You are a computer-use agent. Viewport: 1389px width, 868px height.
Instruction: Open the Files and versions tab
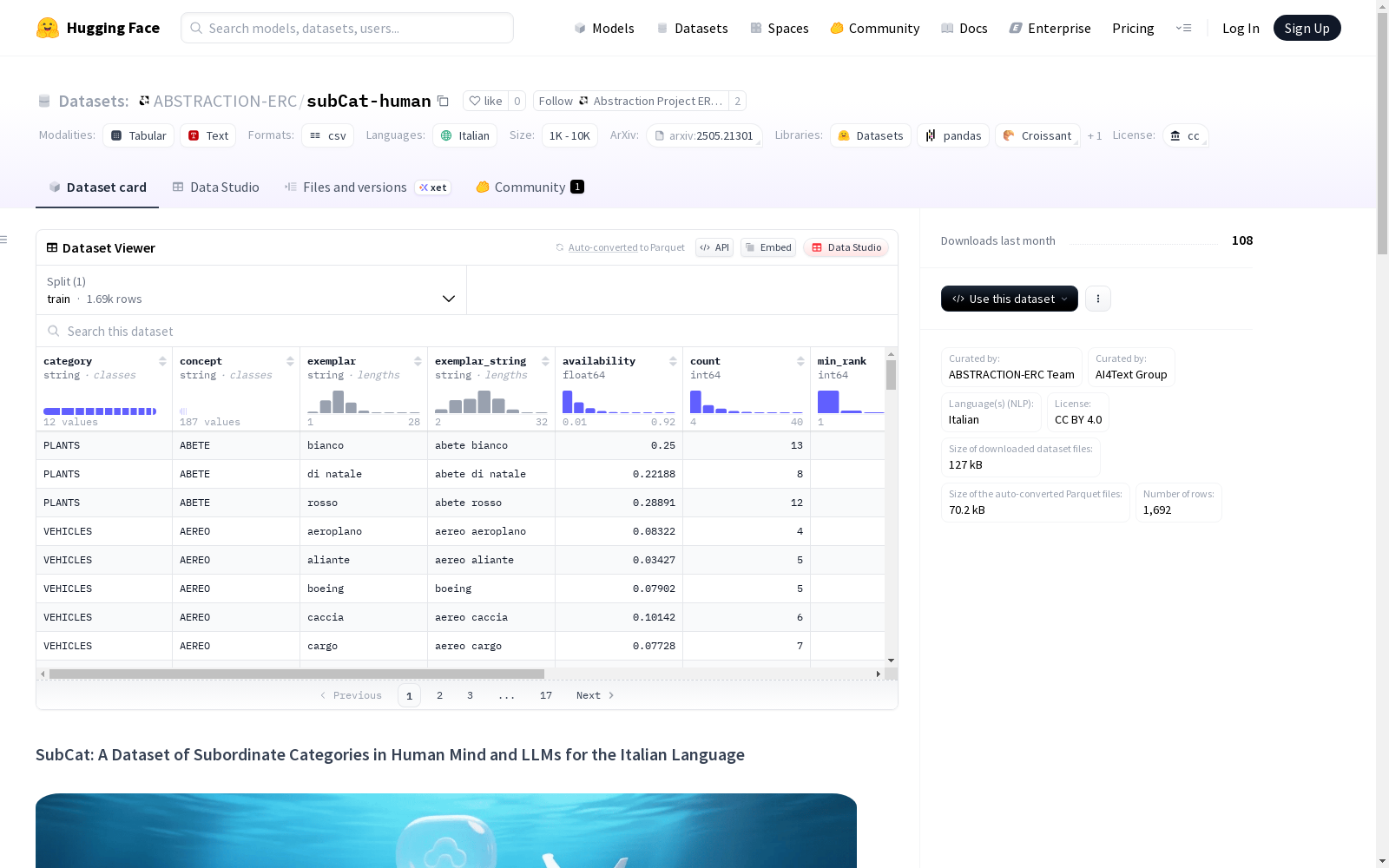pos(367,187)
